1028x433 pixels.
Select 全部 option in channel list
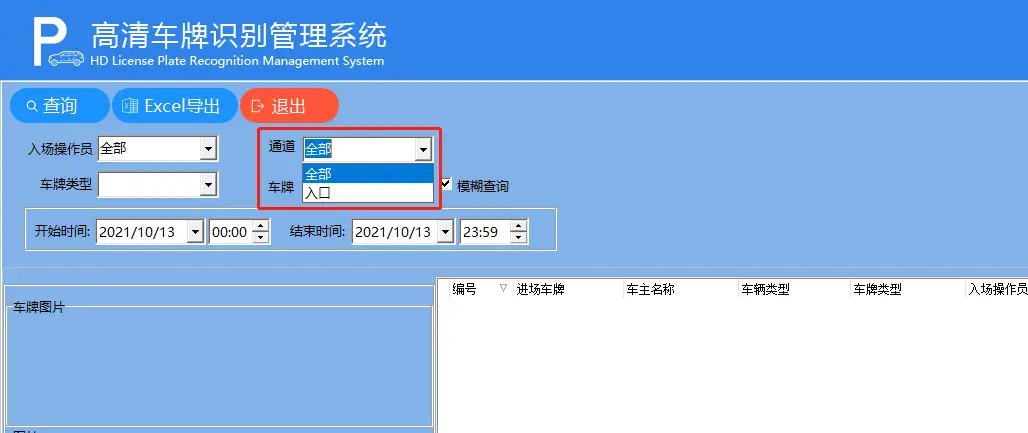pyautogui.click(x=368, y=174)
